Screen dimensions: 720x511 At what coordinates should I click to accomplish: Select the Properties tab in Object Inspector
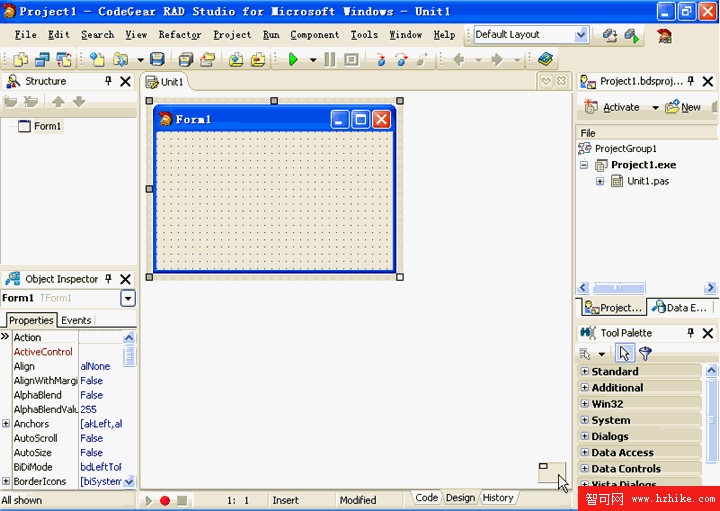tap(31, 320)
